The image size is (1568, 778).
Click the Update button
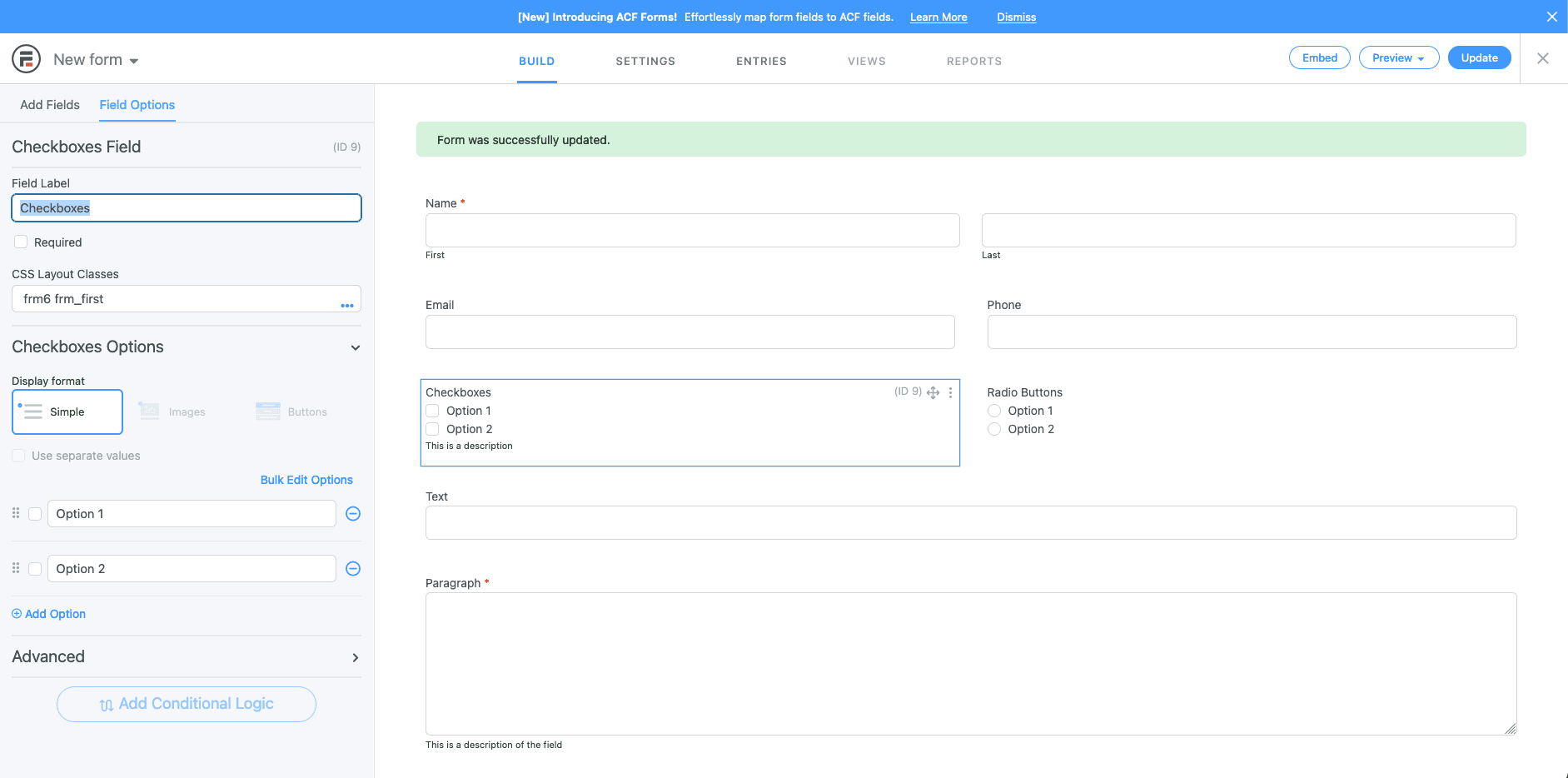[1480, 57]
